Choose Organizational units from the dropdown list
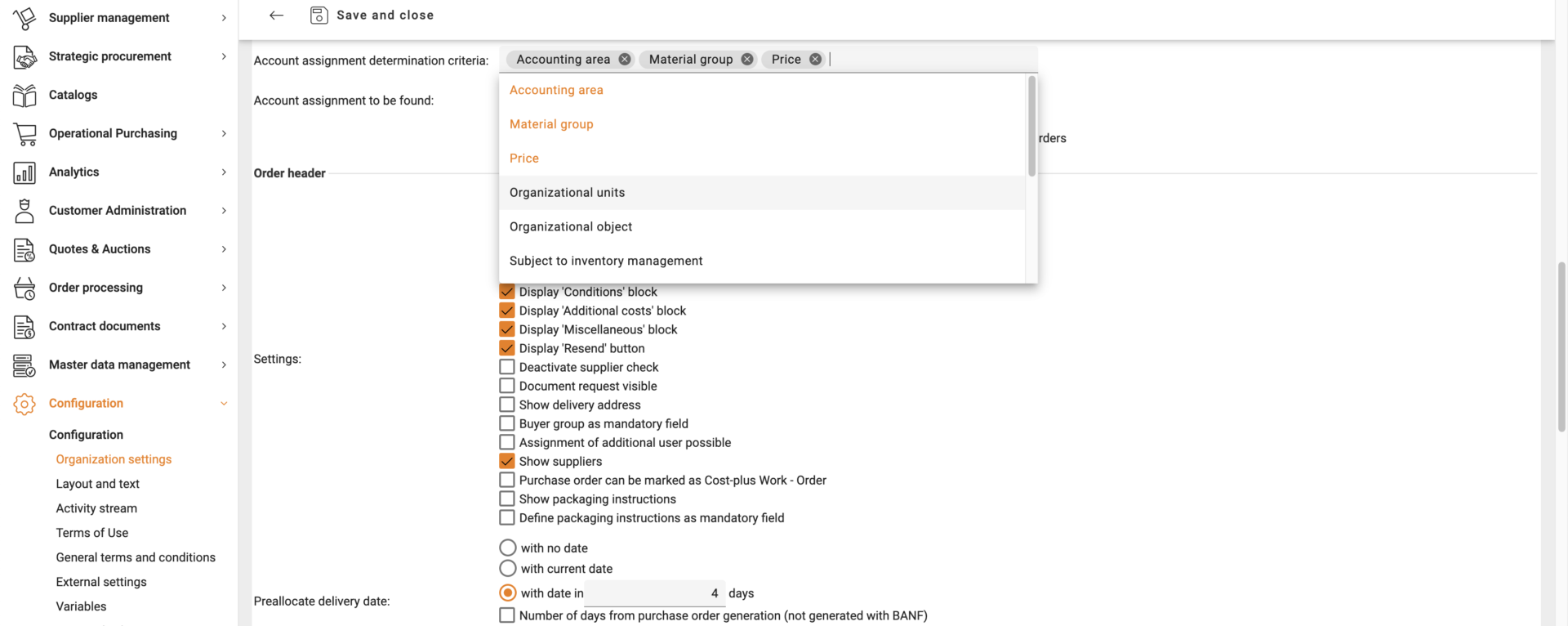The width and height of the screenshot is (1568, 626). (x=567, y=193)
